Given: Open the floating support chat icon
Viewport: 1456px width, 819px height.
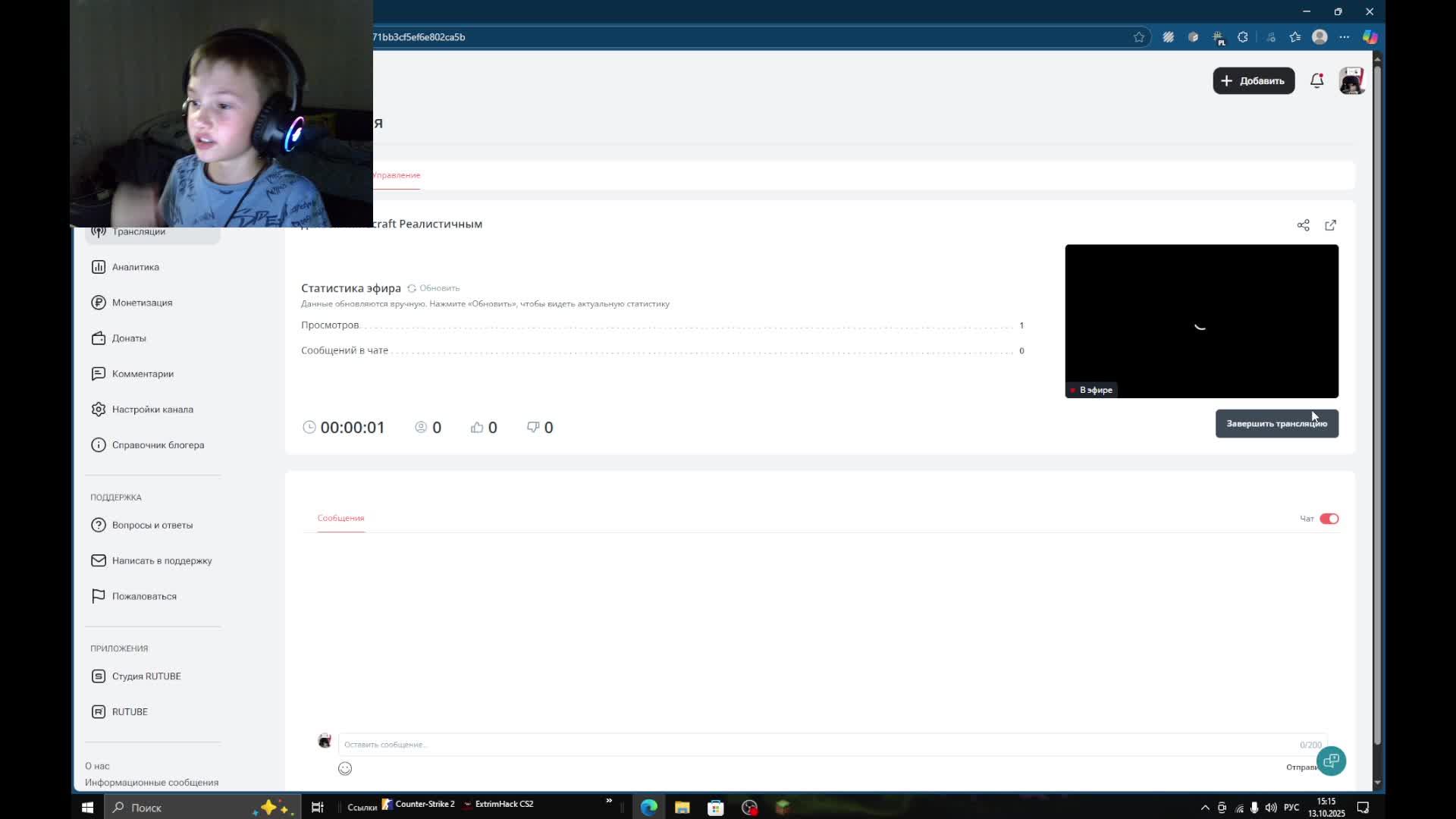Looking at the screenshot, I should point(1331,761).
